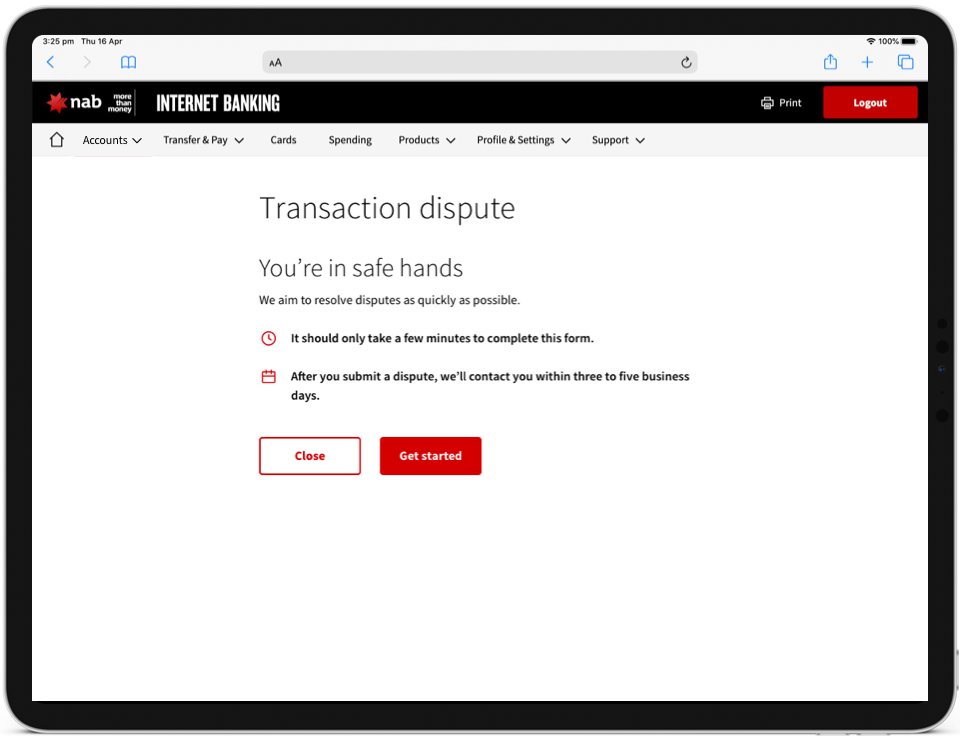960x740 pixels.
Task: Select the Cards navigation item
Action: click(283, 140)
